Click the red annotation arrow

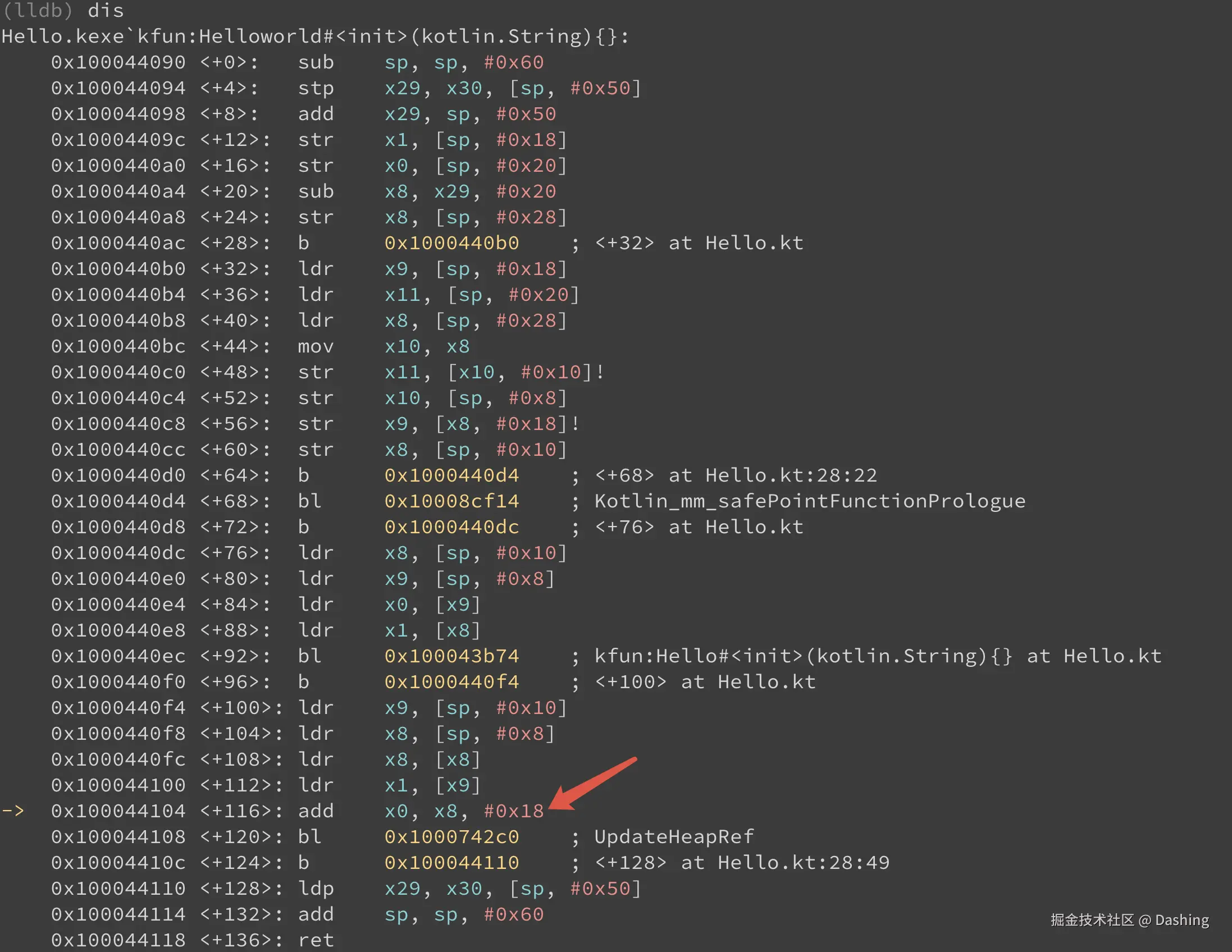coord(591,783)
